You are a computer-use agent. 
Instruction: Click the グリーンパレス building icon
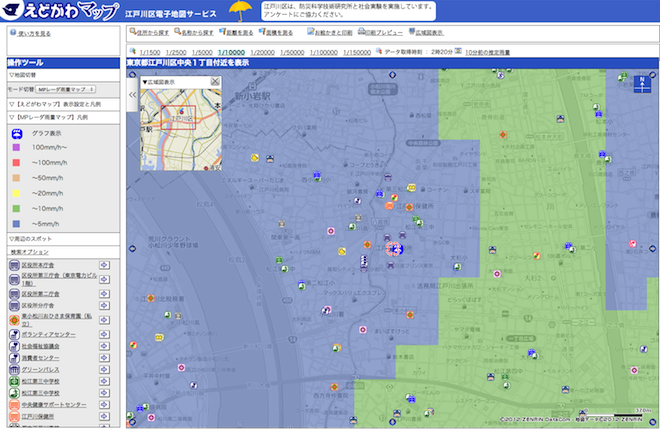pos(14,370)
